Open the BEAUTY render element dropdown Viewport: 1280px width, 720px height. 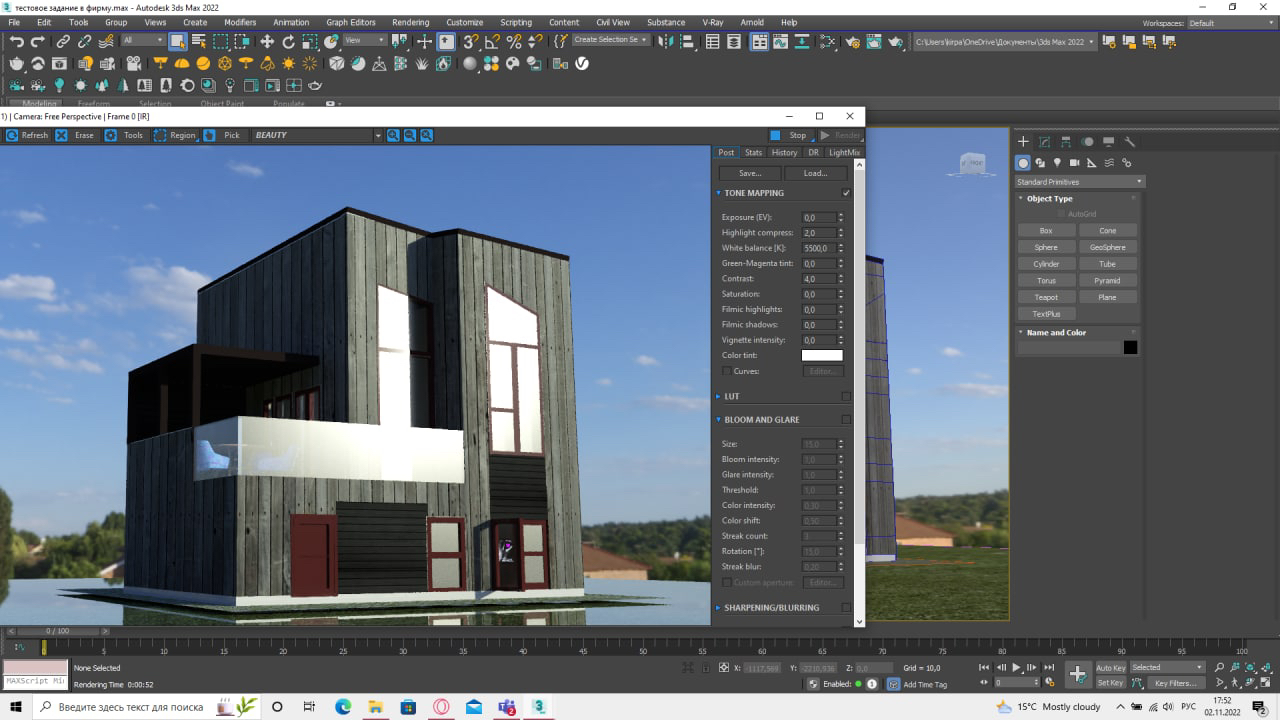click(317, 135)
